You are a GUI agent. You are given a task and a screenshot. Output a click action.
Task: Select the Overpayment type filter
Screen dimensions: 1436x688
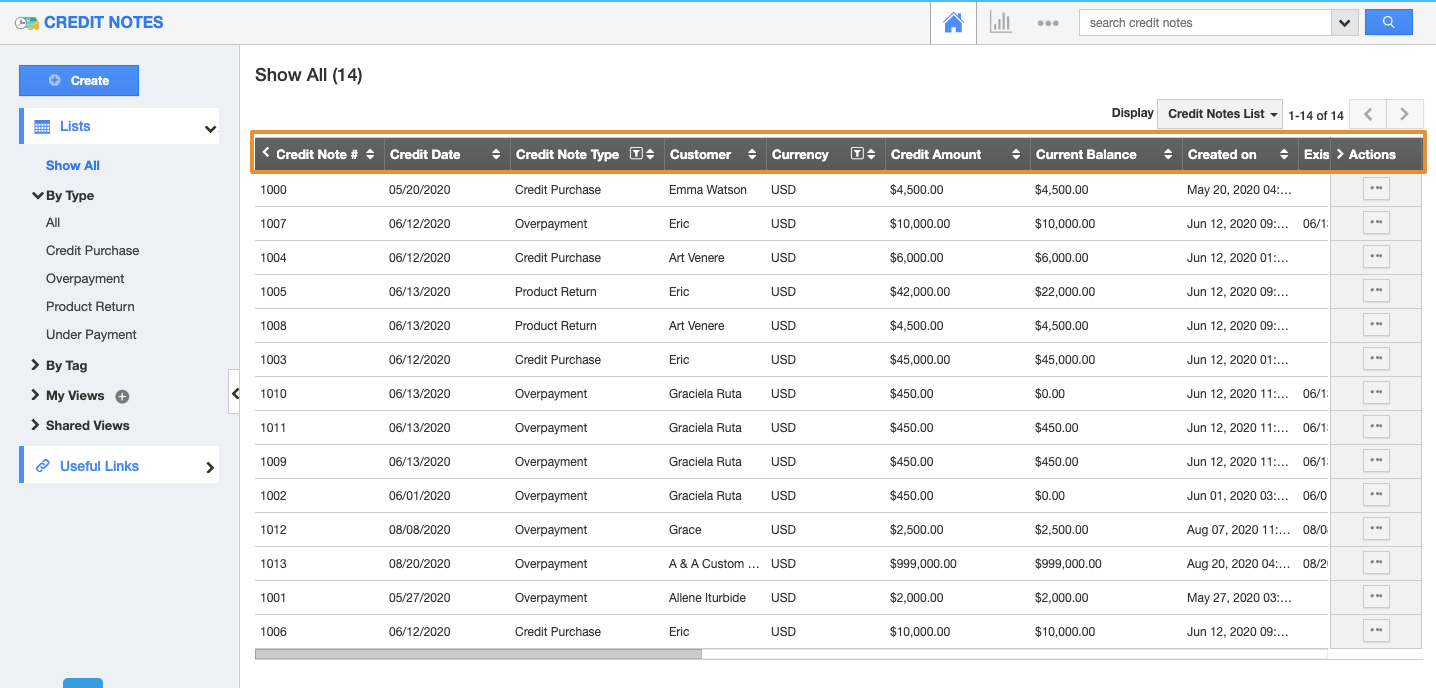85,279
